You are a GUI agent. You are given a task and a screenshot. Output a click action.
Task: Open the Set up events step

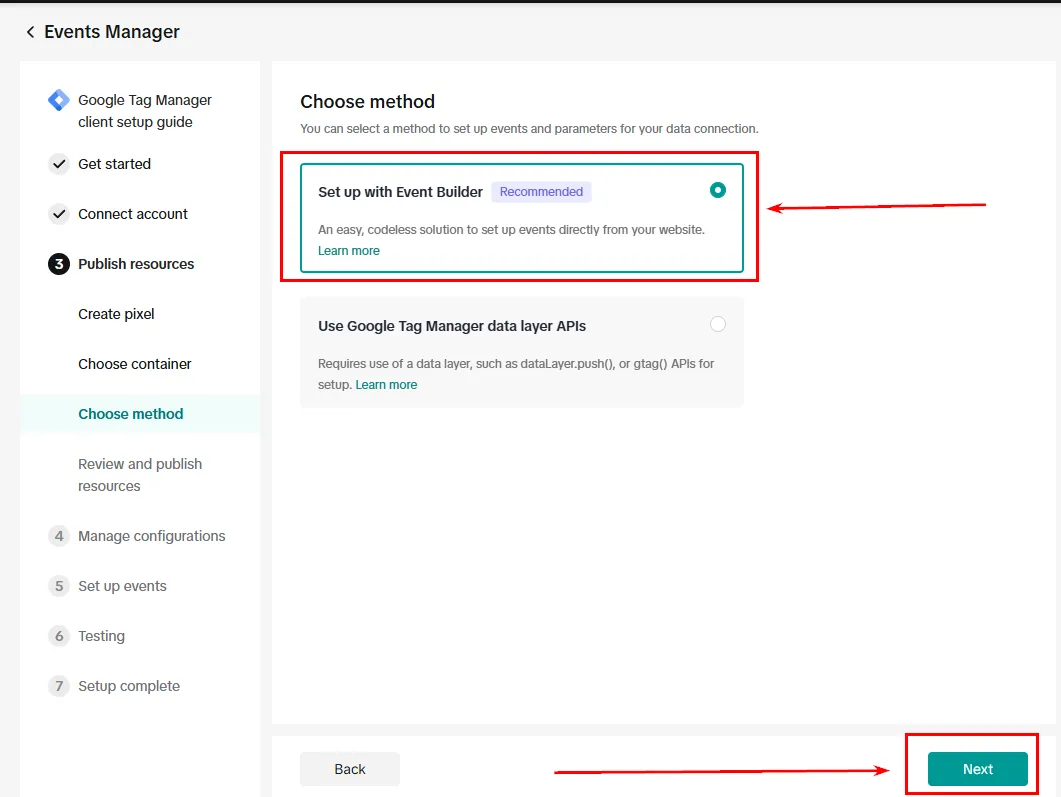click(122, 586)
